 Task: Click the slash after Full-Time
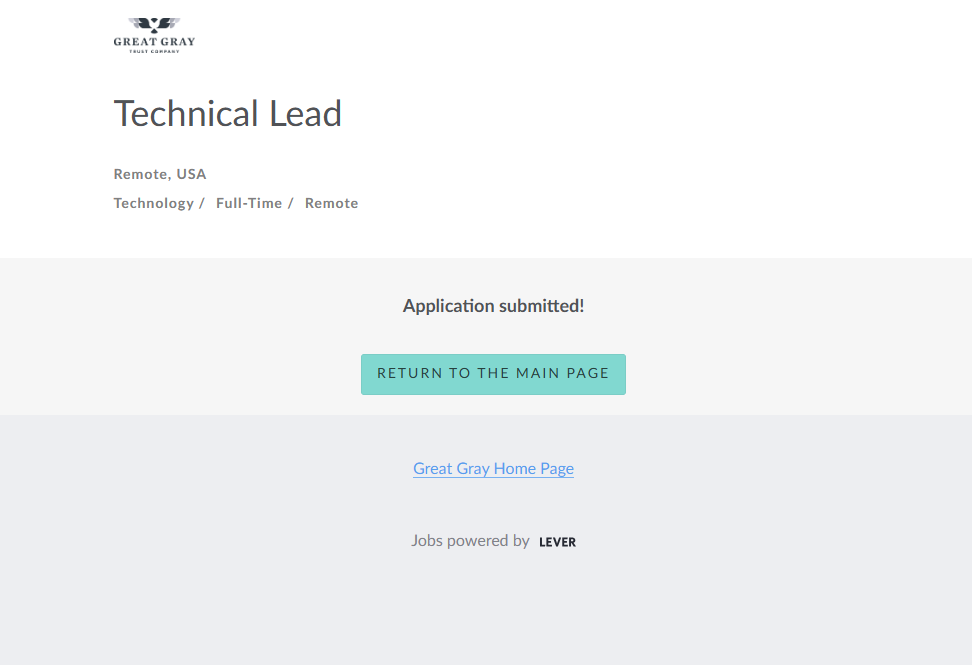pos(291,203)
